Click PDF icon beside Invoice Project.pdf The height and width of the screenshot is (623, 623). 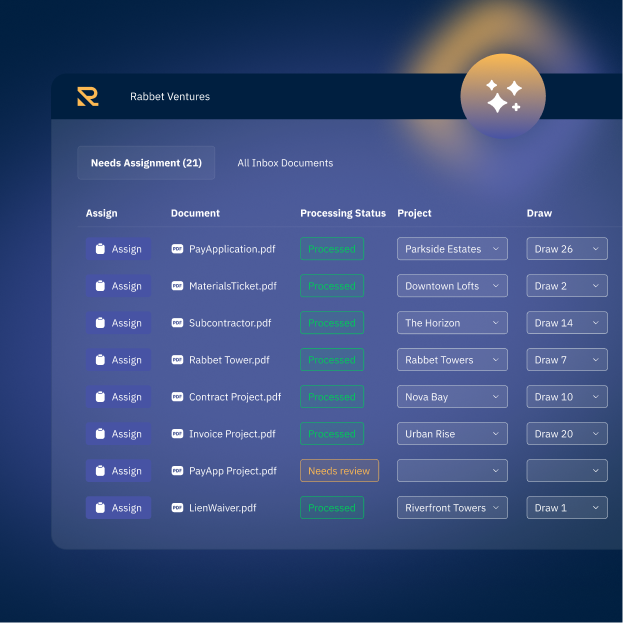(x=177, y=433)
